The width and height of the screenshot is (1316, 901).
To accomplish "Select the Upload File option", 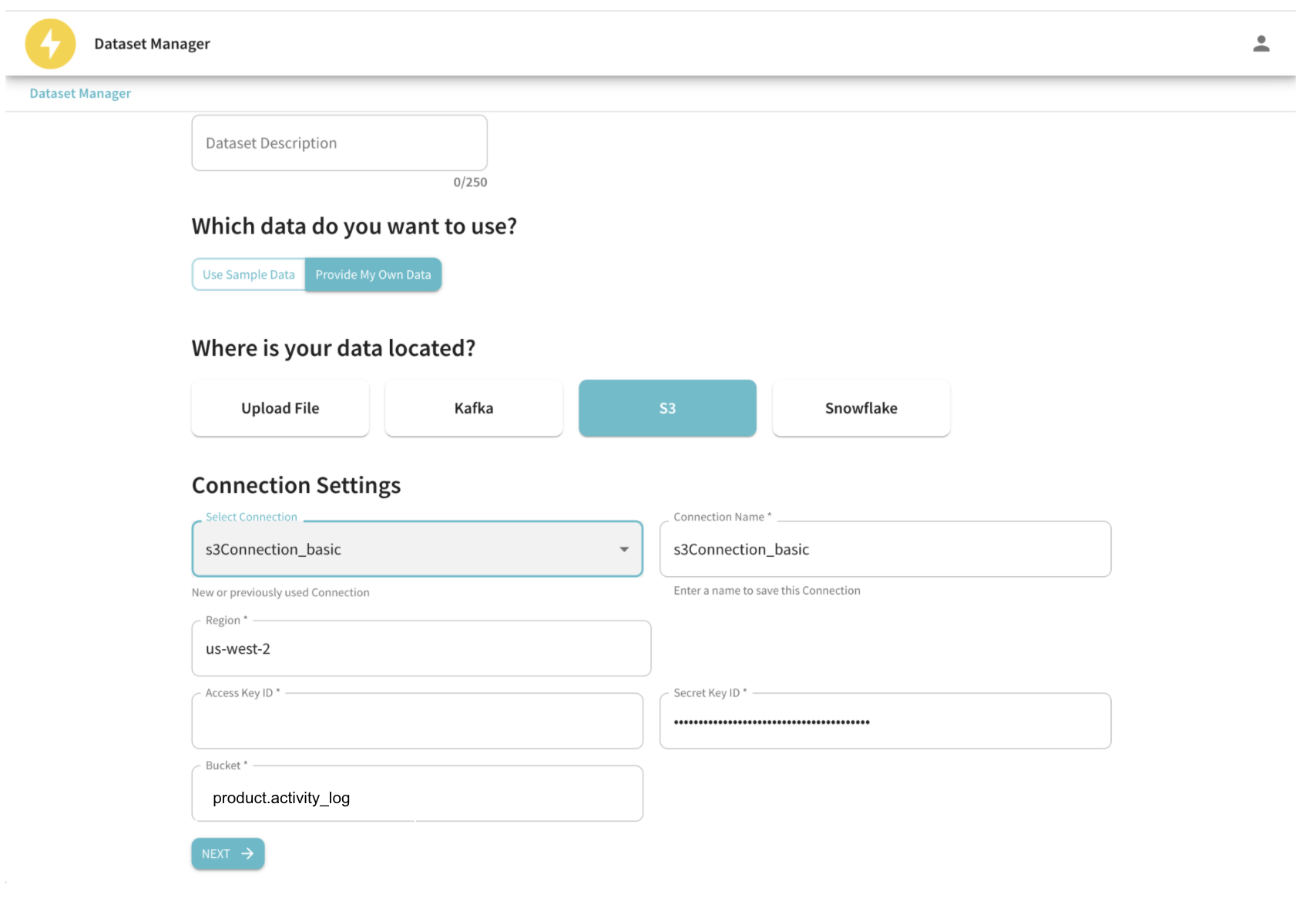I will [280, 408].
